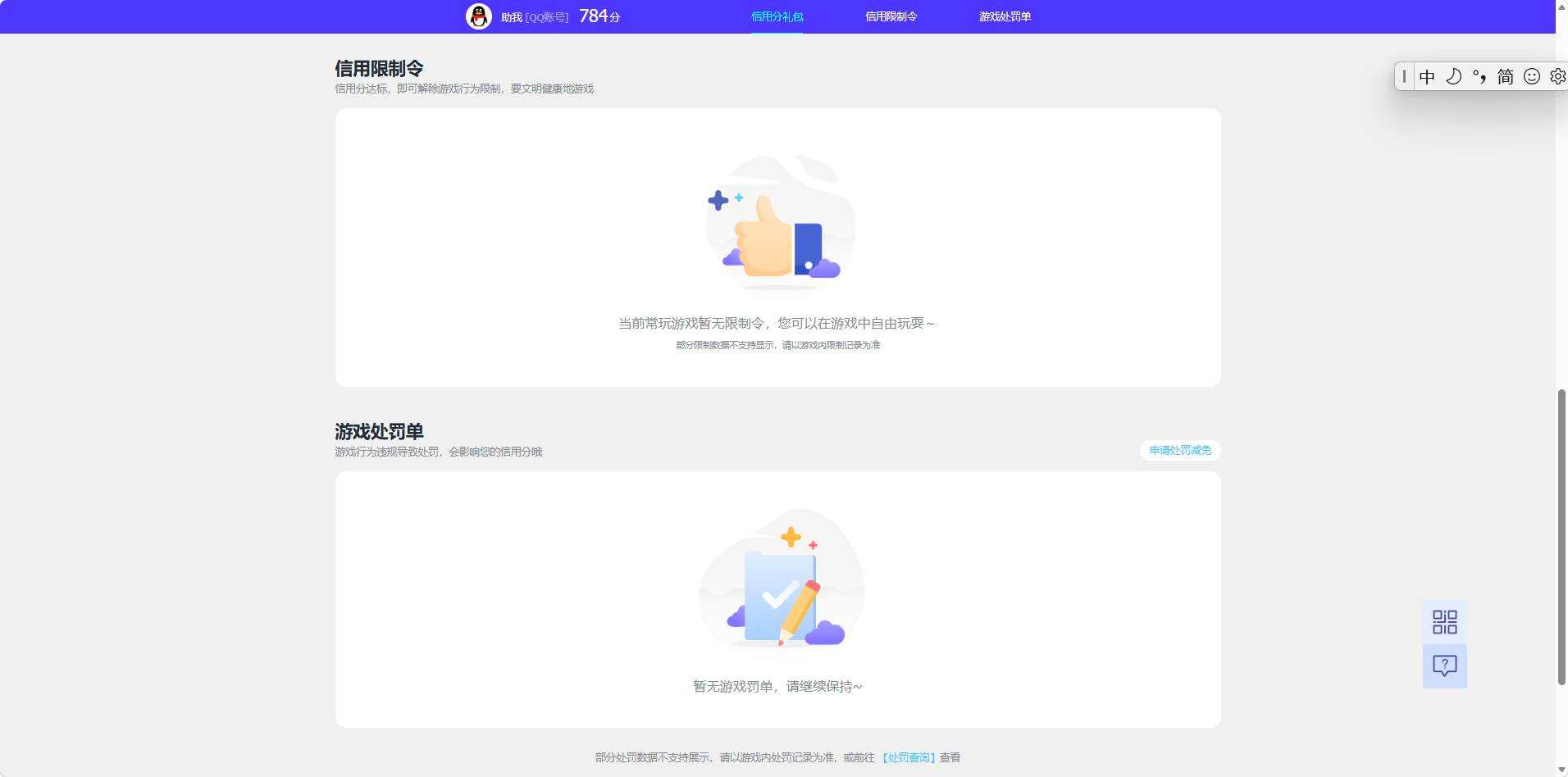Switch IME simplified Chinese (简) icon
The width and height of the screenshot is (1568, 777).
(1506, 76)
